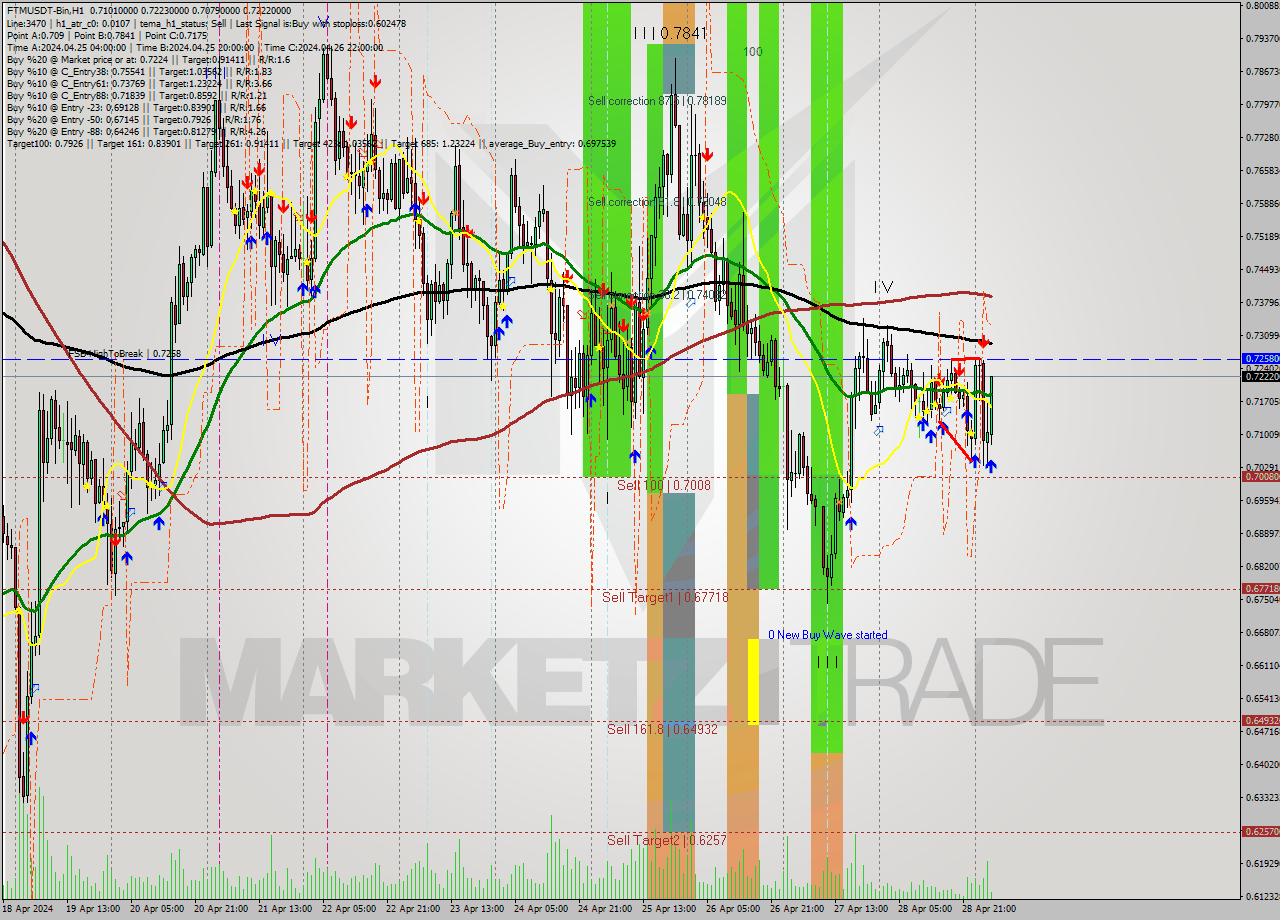Click the '28 Apr 05:00' time axis label
The image size is (1280, 920).
[924, 909]
